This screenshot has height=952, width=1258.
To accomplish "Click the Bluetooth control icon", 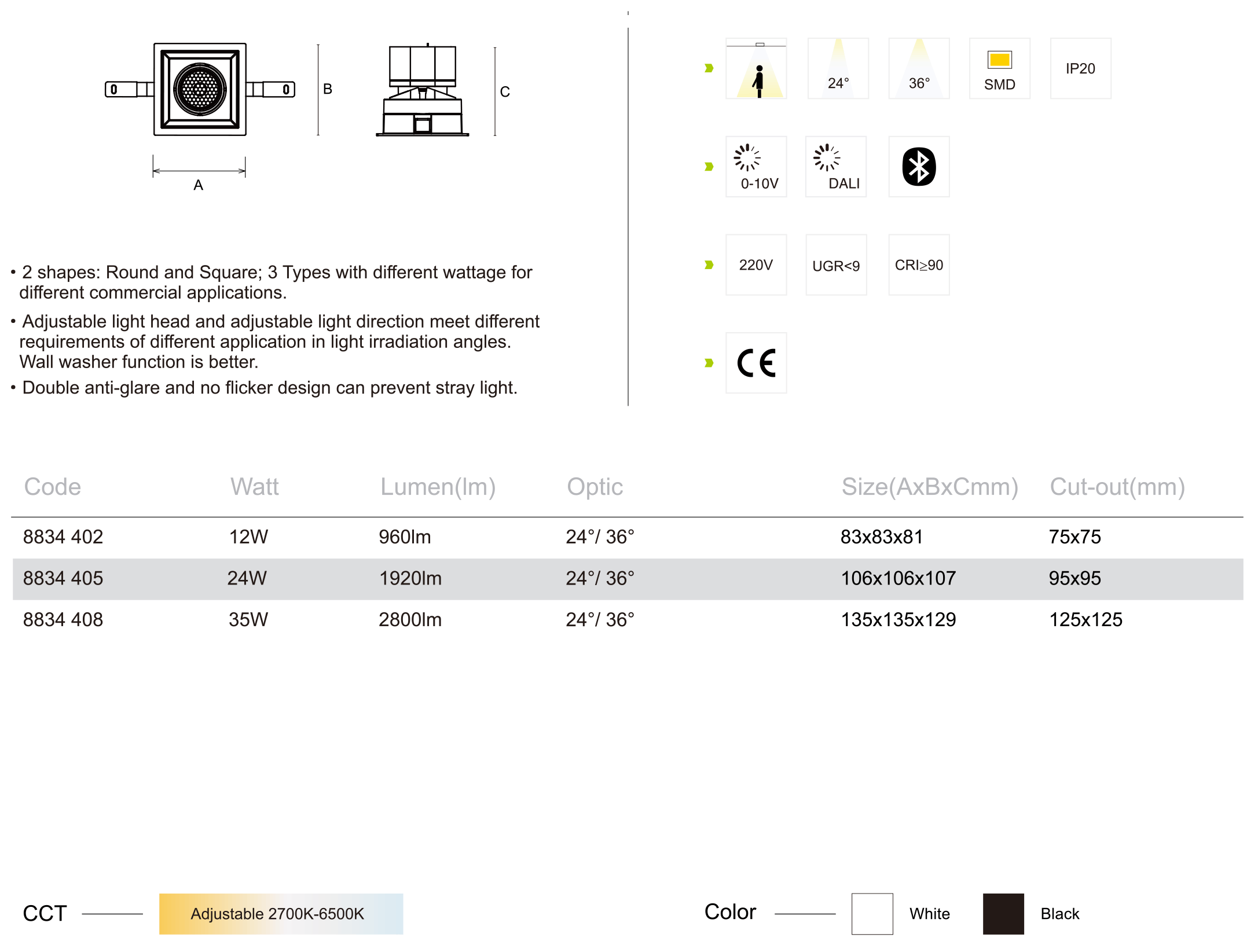I will [x=919, y=167].
